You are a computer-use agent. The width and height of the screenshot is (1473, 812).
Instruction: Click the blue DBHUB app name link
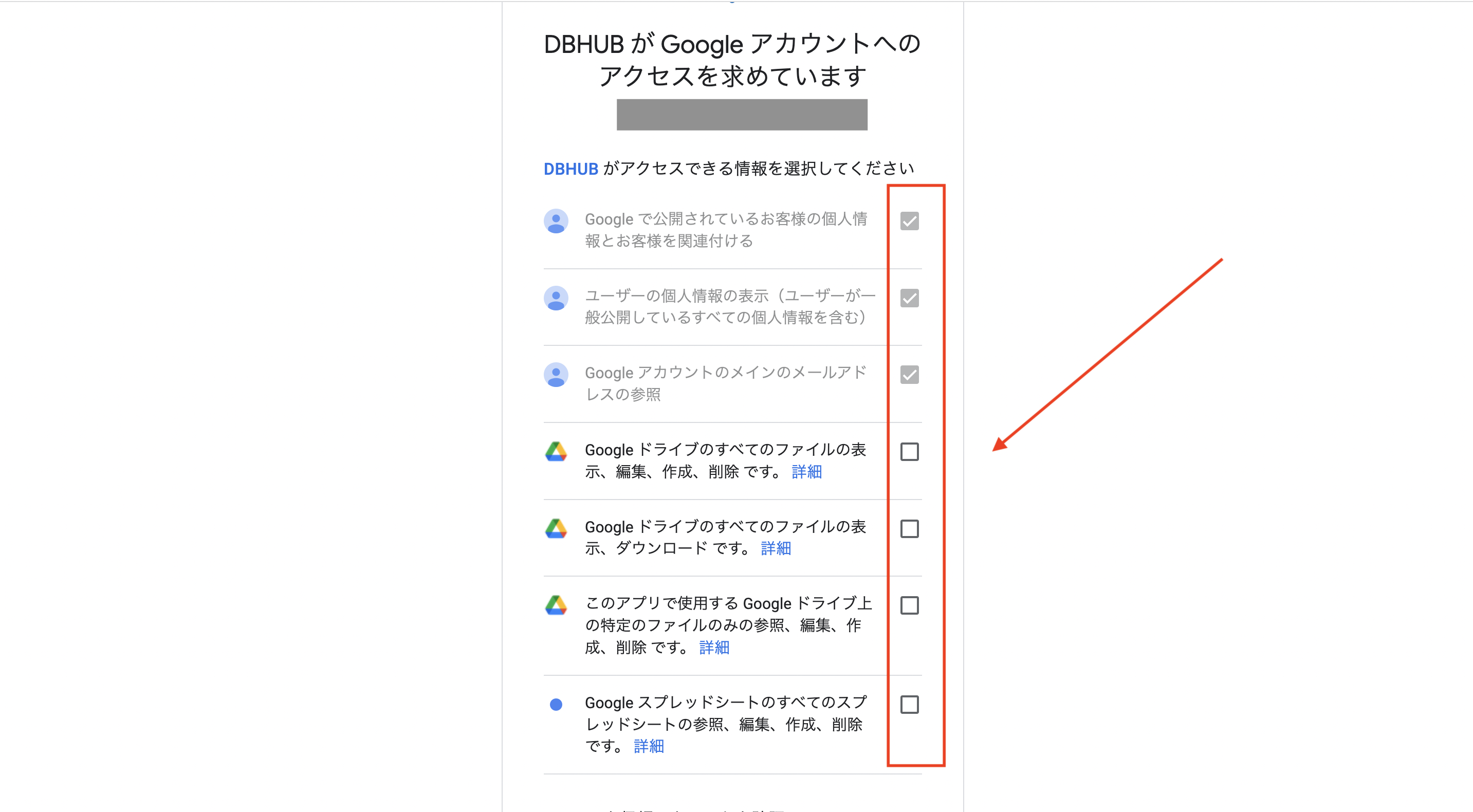(570, 169)
